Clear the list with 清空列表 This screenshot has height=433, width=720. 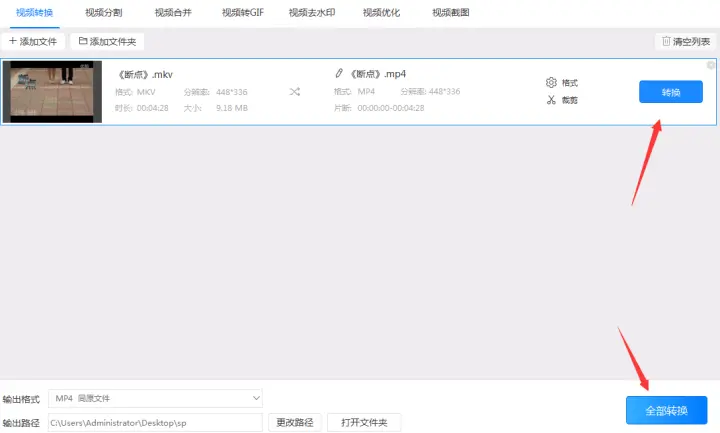click(x=686, y=41)
